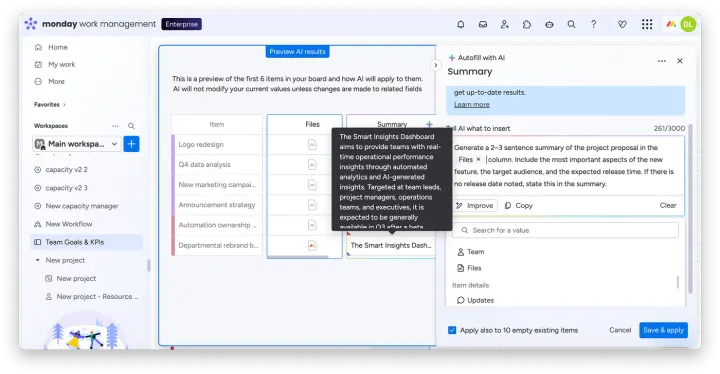
Task: Click the Files column horizontal scrollbar
Action: click(298, 257)
